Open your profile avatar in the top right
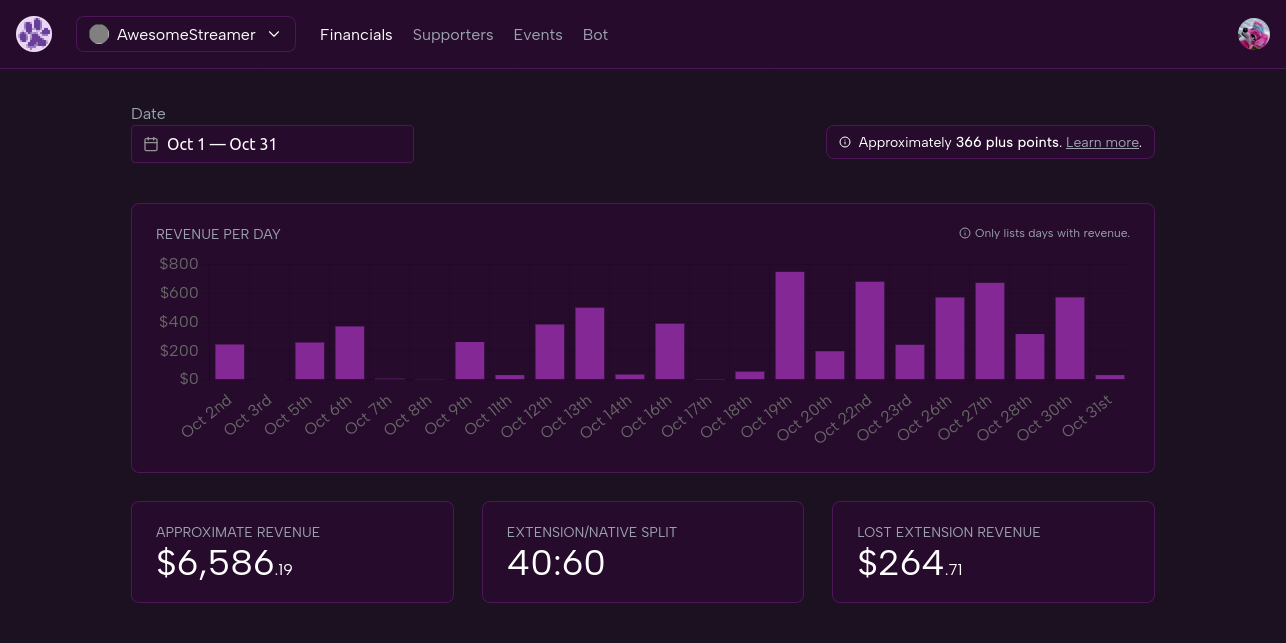 (1253, 33)
